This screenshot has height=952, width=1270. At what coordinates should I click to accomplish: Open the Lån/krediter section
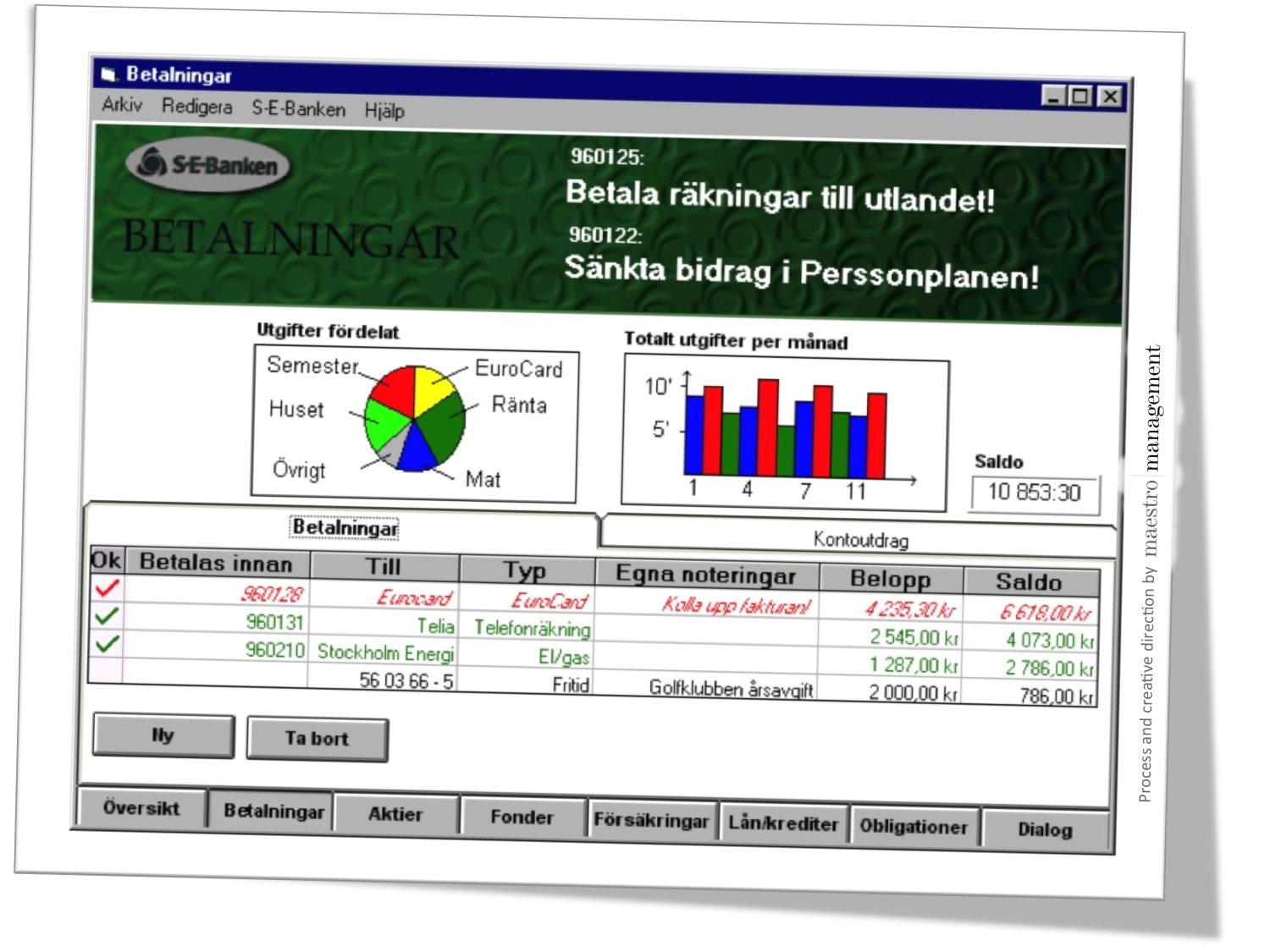[783, 823]
